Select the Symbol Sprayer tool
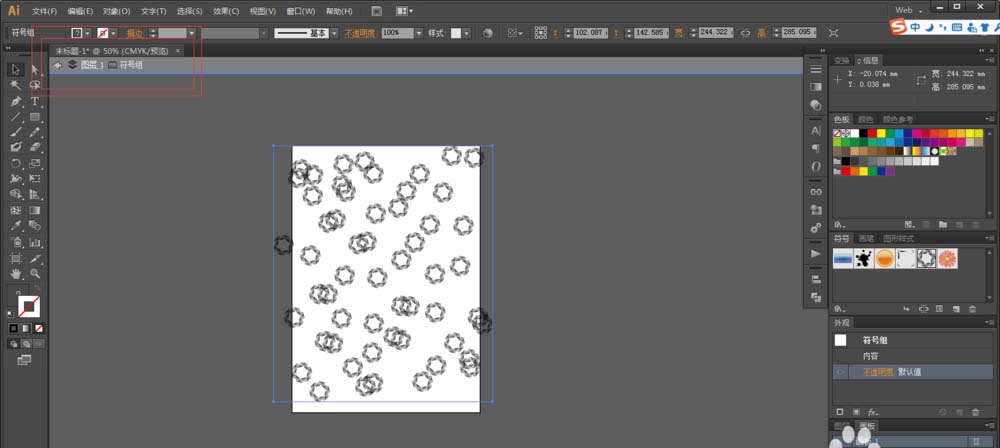The width and height of the screenshot is (1000, 448). [16, 242]
